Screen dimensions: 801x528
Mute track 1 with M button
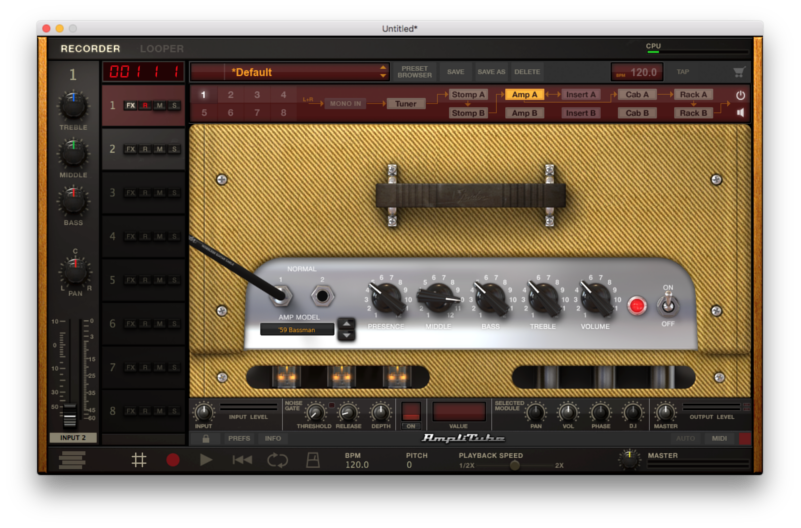pos(160,106)
